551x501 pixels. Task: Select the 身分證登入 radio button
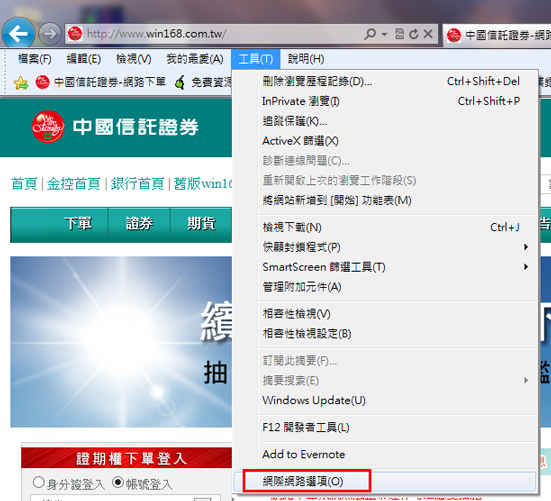pos(38,482)
